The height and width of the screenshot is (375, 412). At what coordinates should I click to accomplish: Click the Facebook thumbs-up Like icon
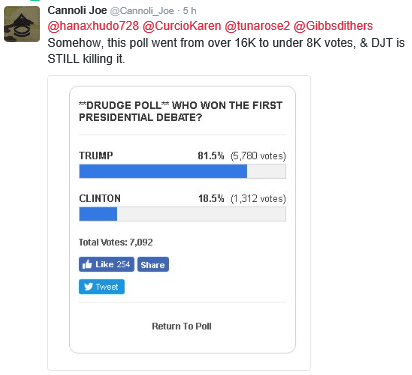tap(87, 265)
